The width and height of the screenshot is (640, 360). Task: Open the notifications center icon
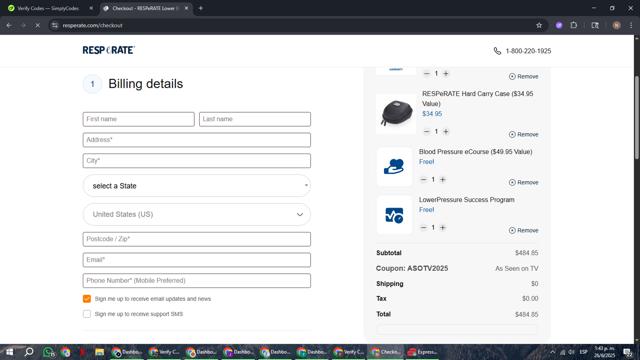(628, 352)
